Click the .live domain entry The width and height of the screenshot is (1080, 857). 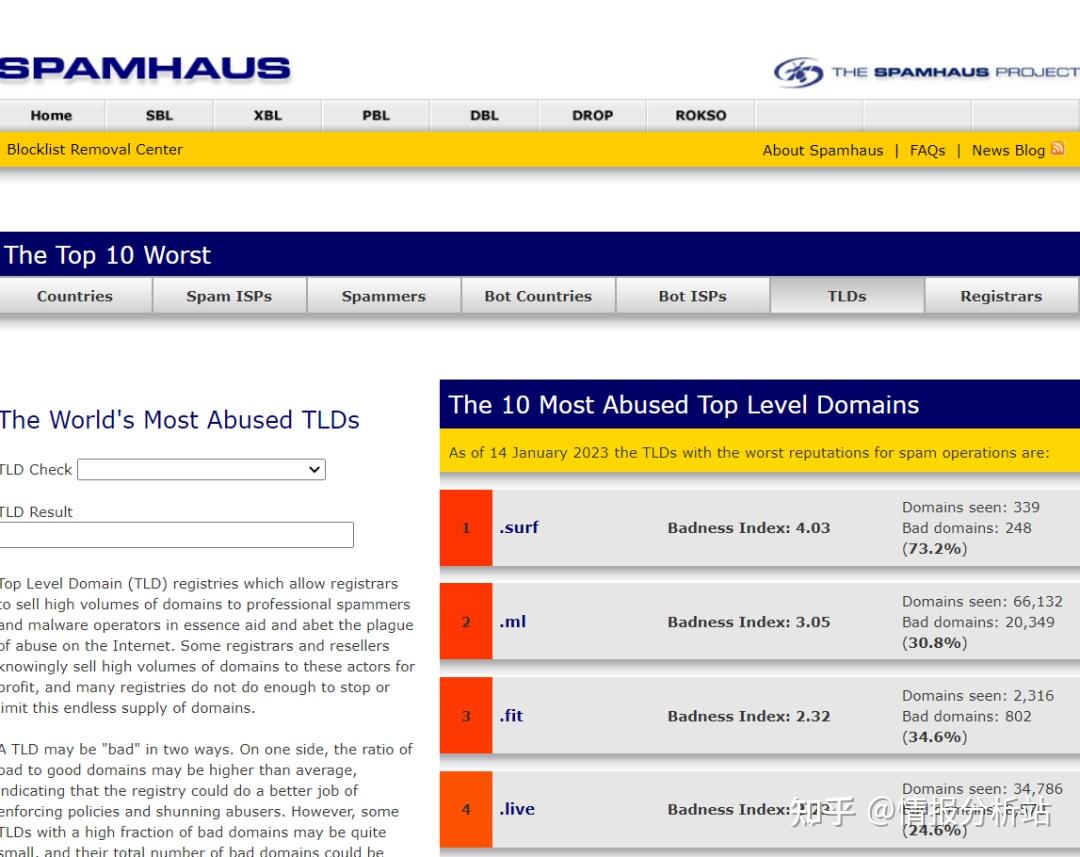pos(517,809)
